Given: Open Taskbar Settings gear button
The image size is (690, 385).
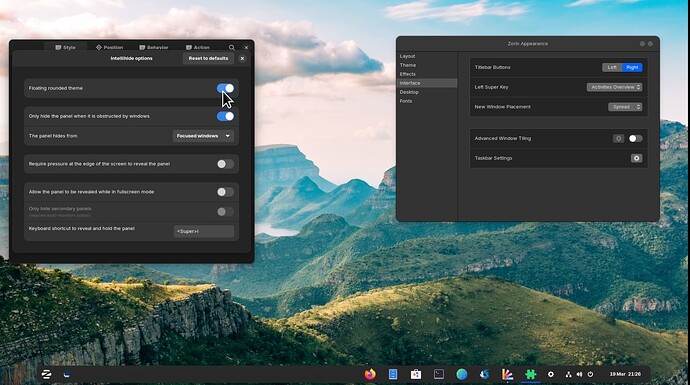Looking at the screenshot, I should (636, 158).
